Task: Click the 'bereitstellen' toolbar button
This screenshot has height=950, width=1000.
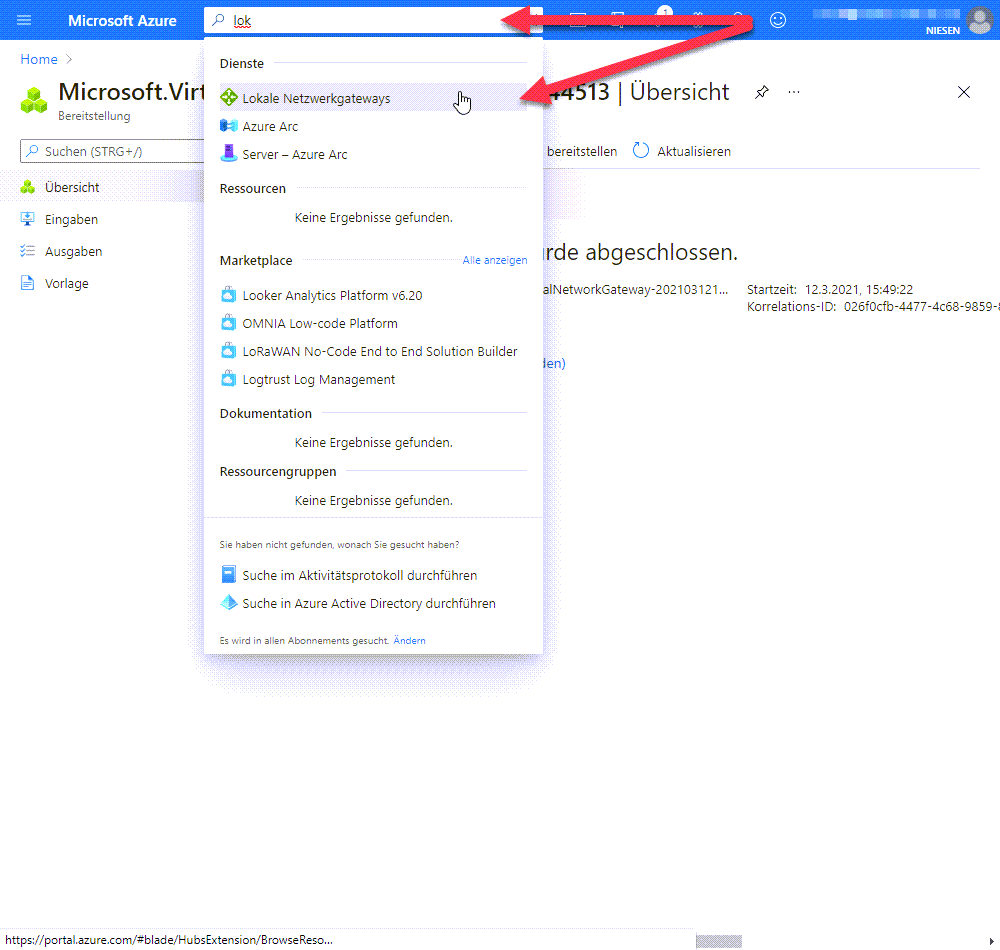Action: (x=582, y=151)
